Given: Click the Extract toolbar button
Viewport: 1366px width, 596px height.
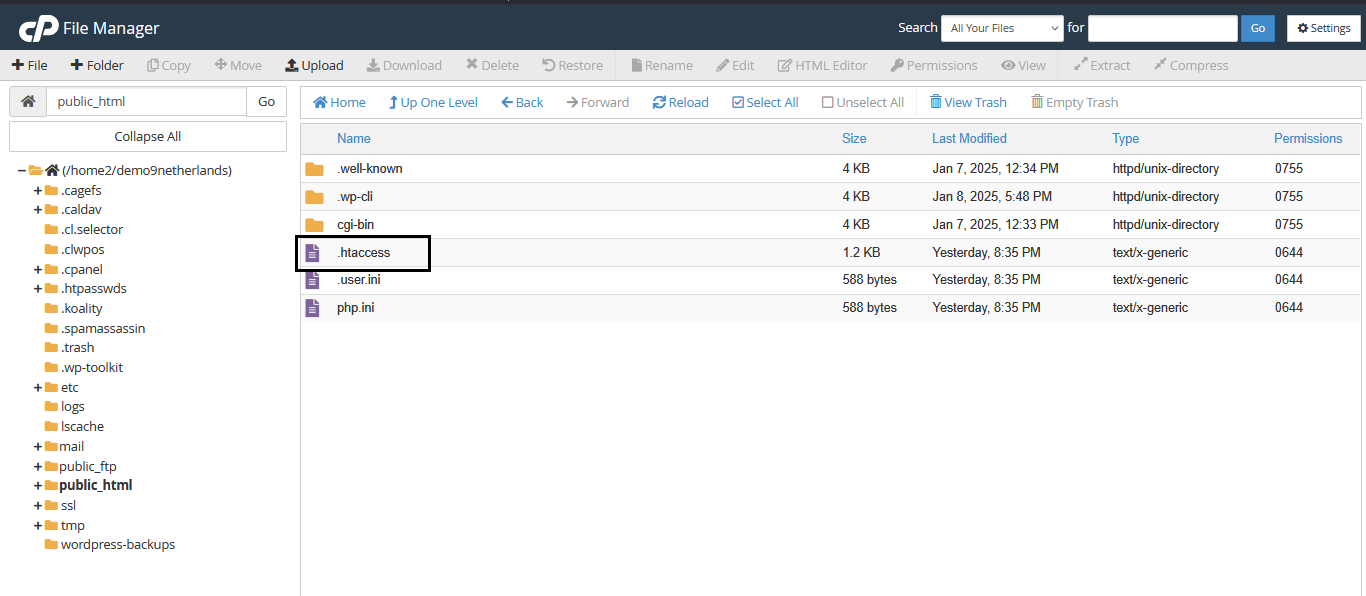Looking at the screenshot, I should [x=1102, y=65].
